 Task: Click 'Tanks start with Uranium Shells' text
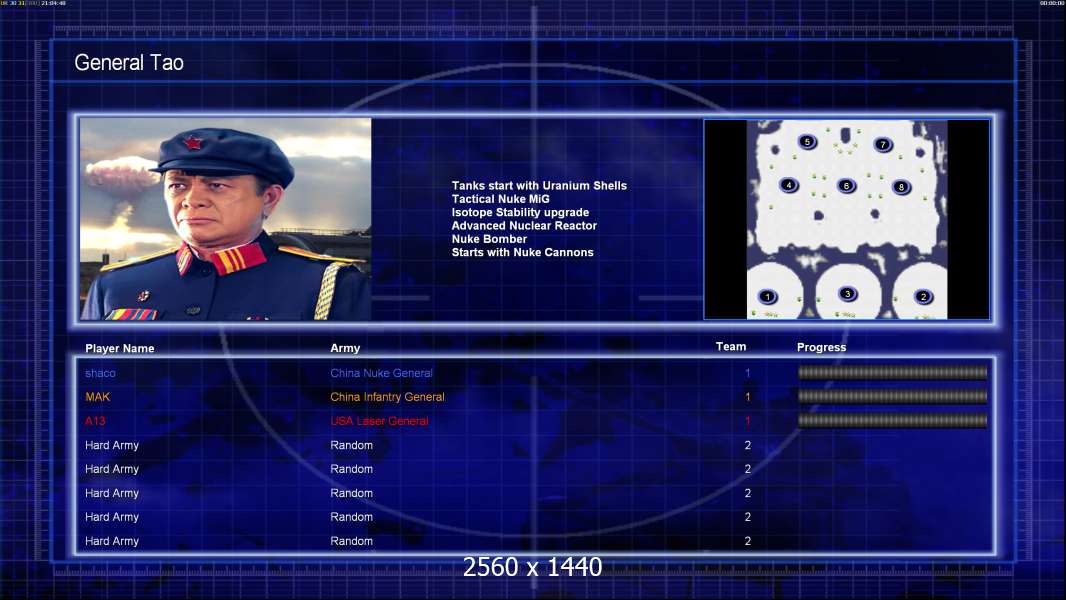pos(539,186)
